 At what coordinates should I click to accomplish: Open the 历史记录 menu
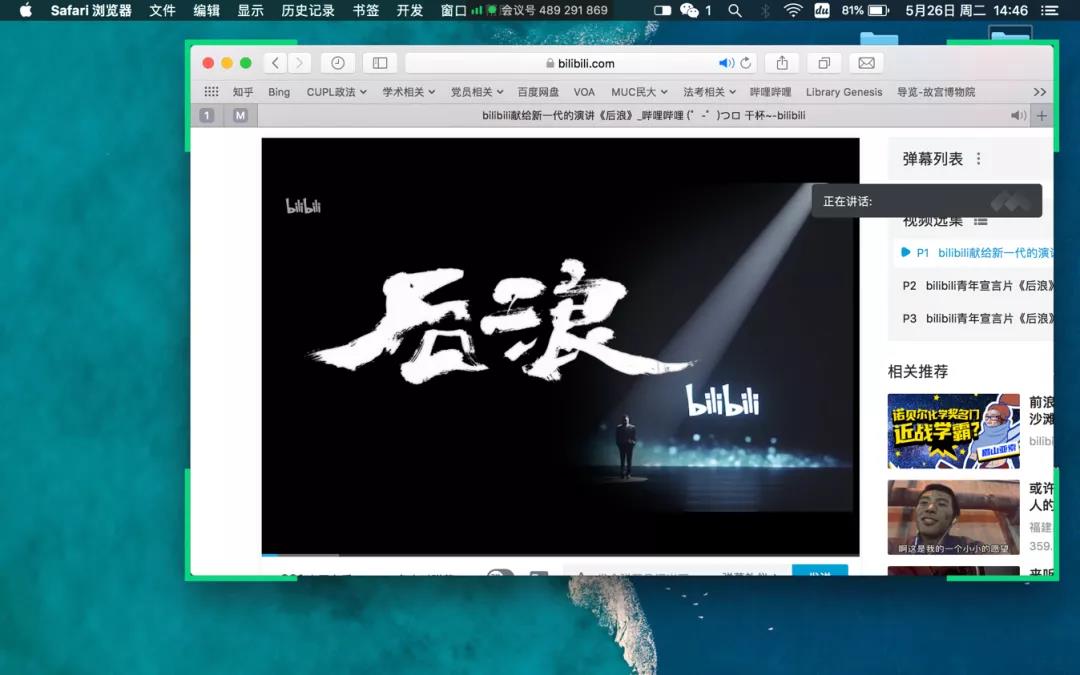tap(308, 10)
